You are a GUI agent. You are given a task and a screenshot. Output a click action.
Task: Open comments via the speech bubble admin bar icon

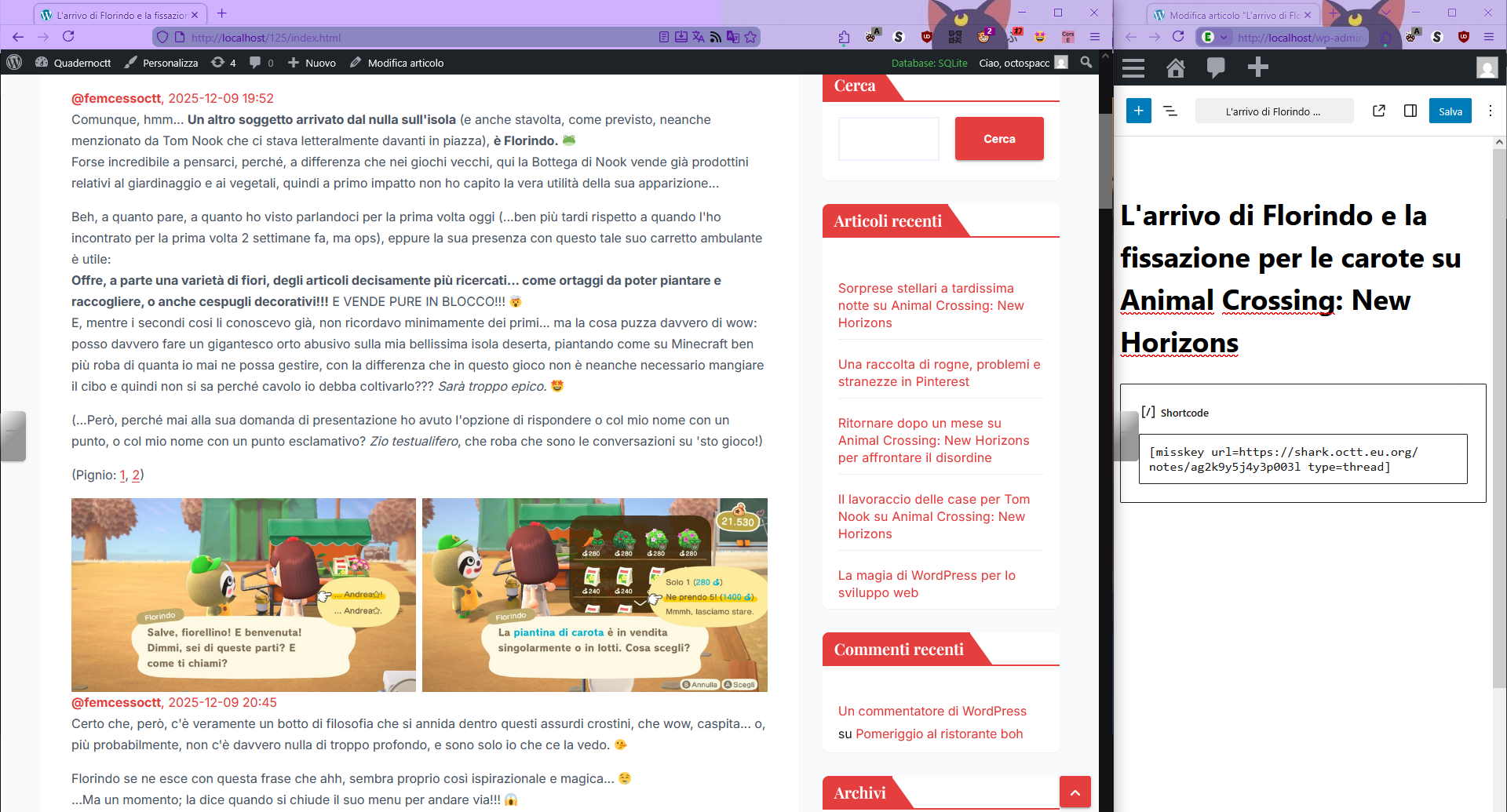(x=259, y=63)
